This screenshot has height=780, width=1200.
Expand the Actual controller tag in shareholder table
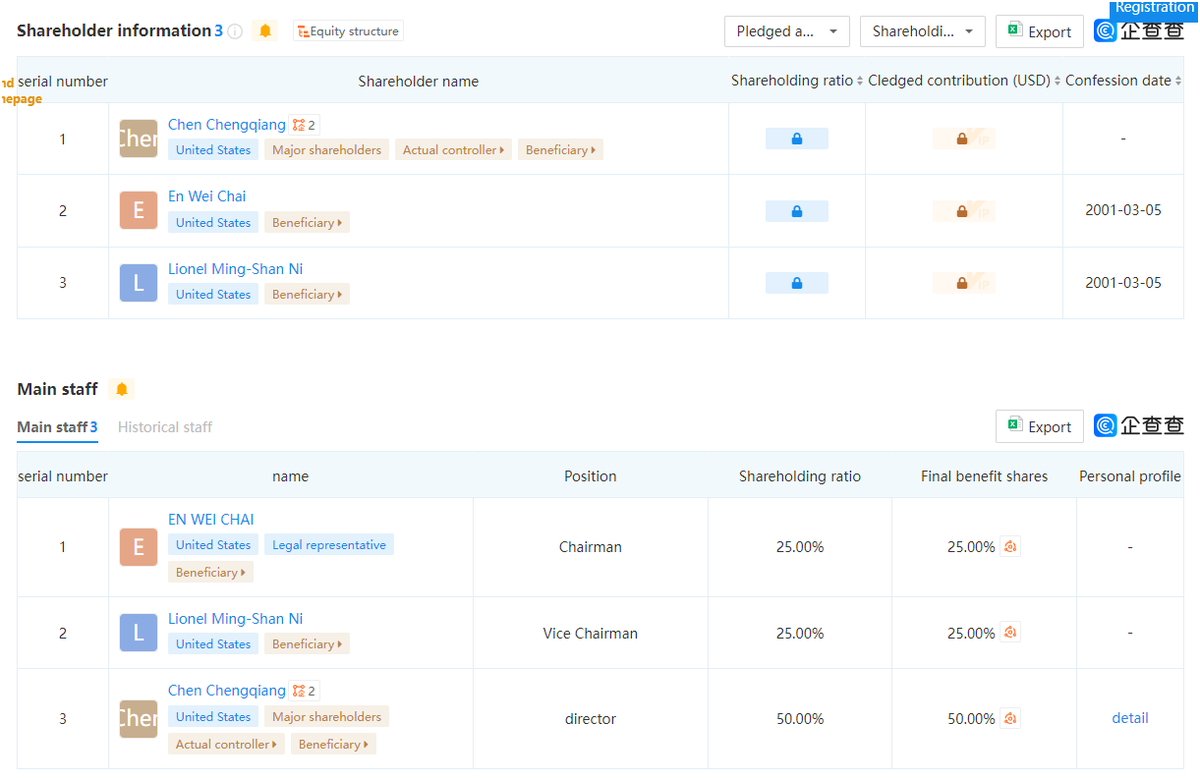click(x=454, y=150)
